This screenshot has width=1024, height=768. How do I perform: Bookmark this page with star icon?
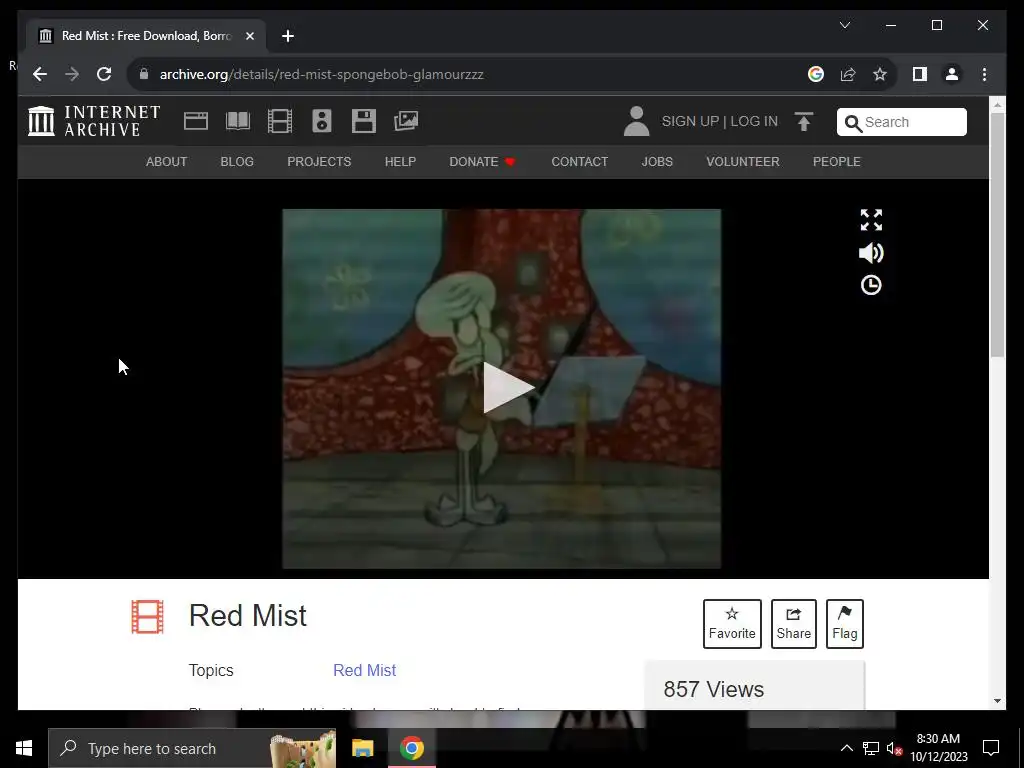pyautogui.click(x=880, y=74)
